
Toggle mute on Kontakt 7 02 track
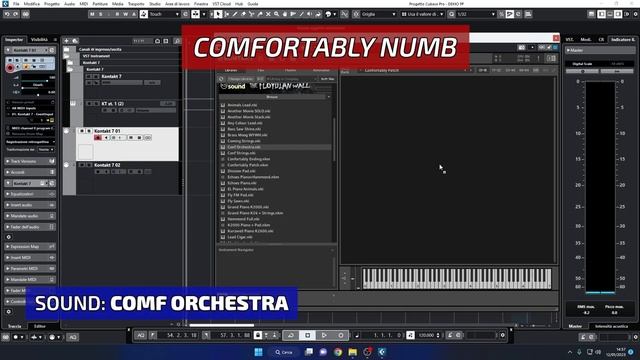pyautogui.click(x=82, y=165)
